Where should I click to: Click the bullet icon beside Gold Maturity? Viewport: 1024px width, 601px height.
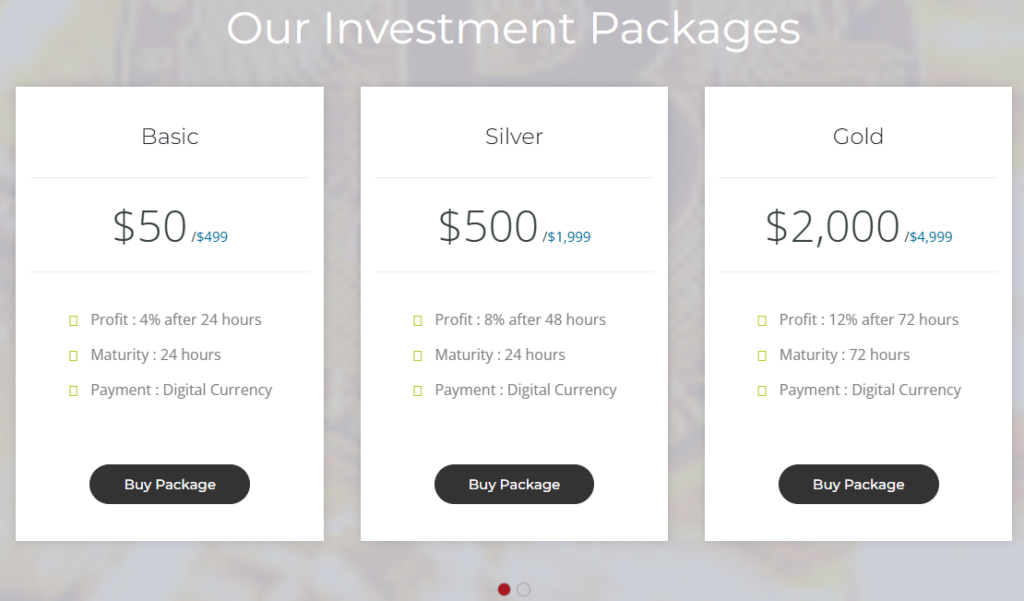pyautogui.click(x=761, y=355)
